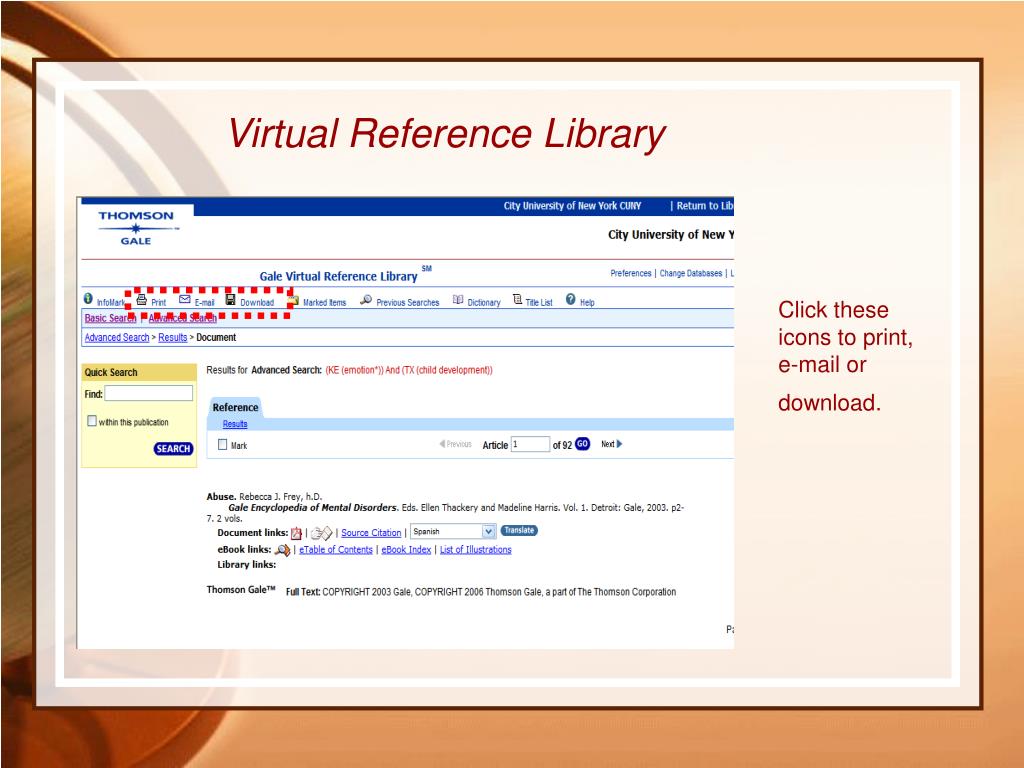1024x768 pixels.
Task: Open the eTable of Contents link
Action: click(x=336, y=550)
